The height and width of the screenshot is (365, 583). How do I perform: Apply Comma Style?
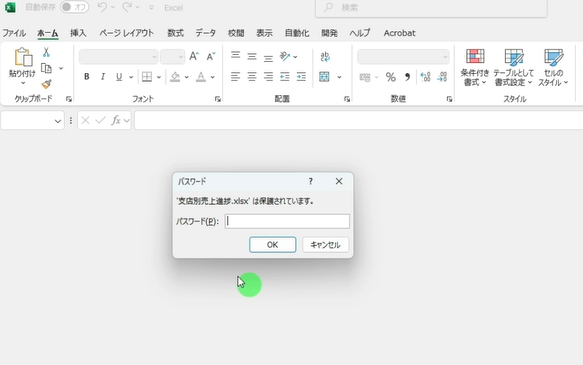coord(408,77)
